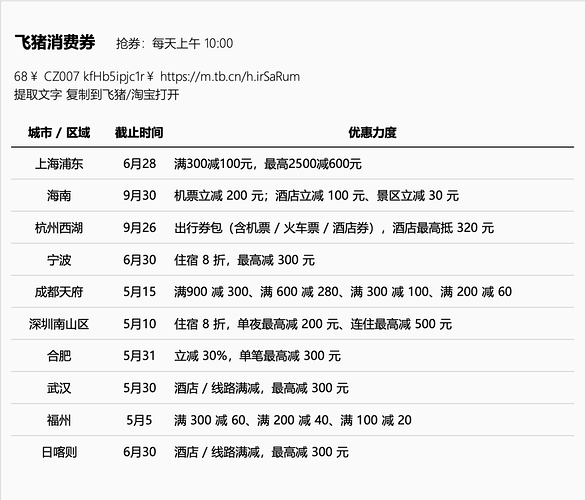Select the 深圳南山区 city cell

click(x=59, y=324)
